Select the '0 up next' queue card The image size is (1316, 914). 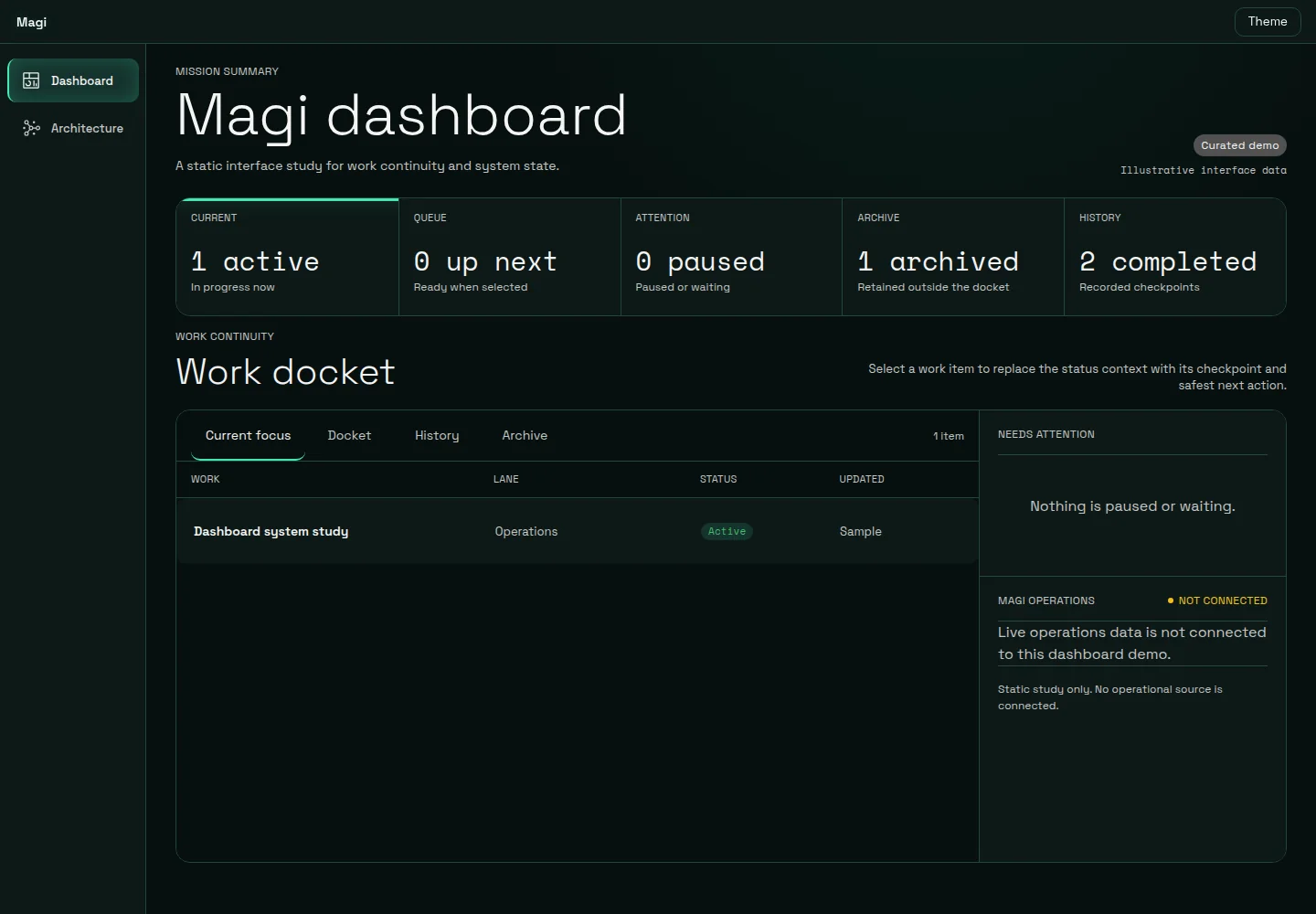click(510, 257)
